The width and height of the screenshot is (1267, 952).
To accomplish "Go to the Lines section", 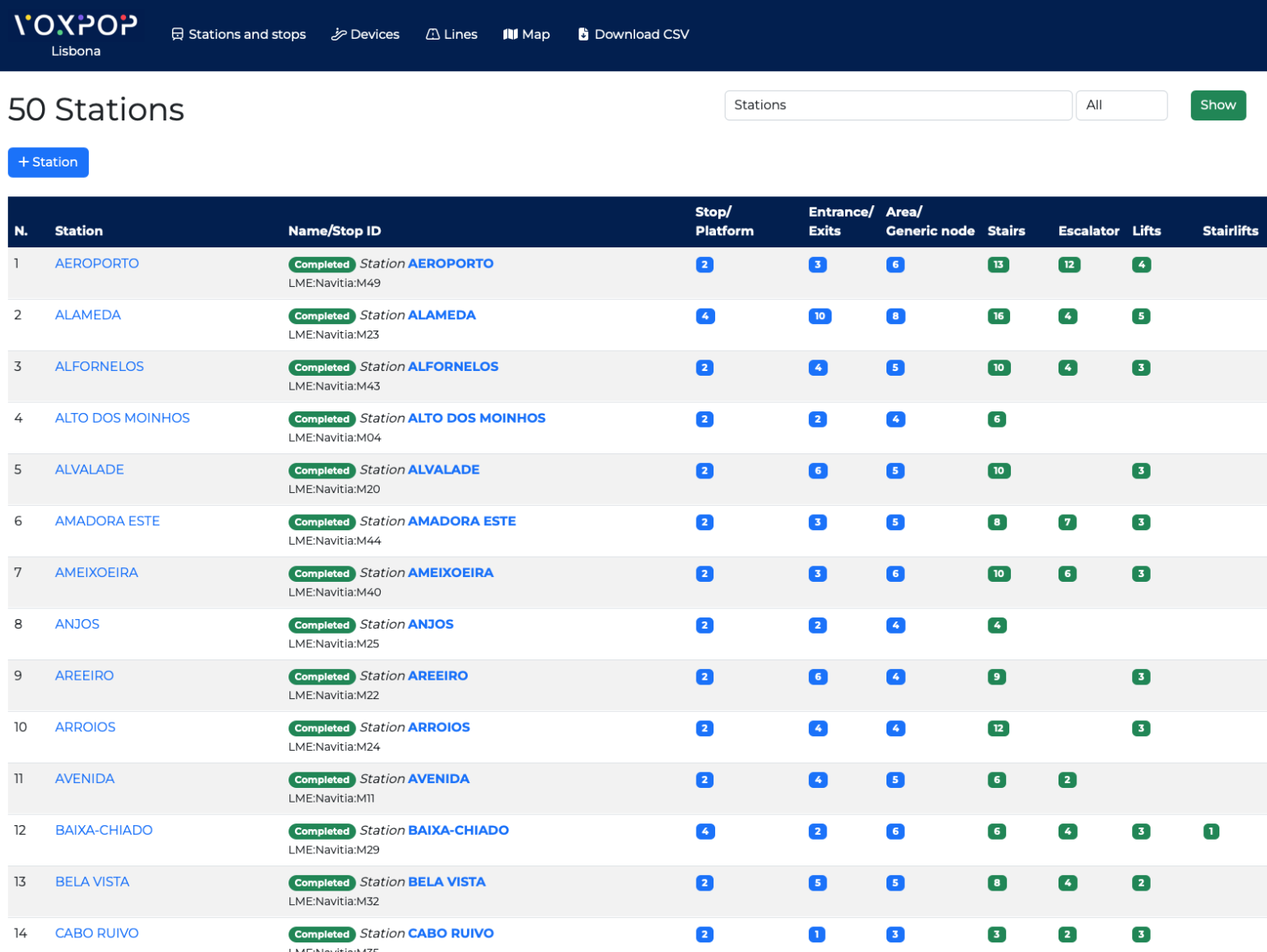I will [x=452, y=34].
